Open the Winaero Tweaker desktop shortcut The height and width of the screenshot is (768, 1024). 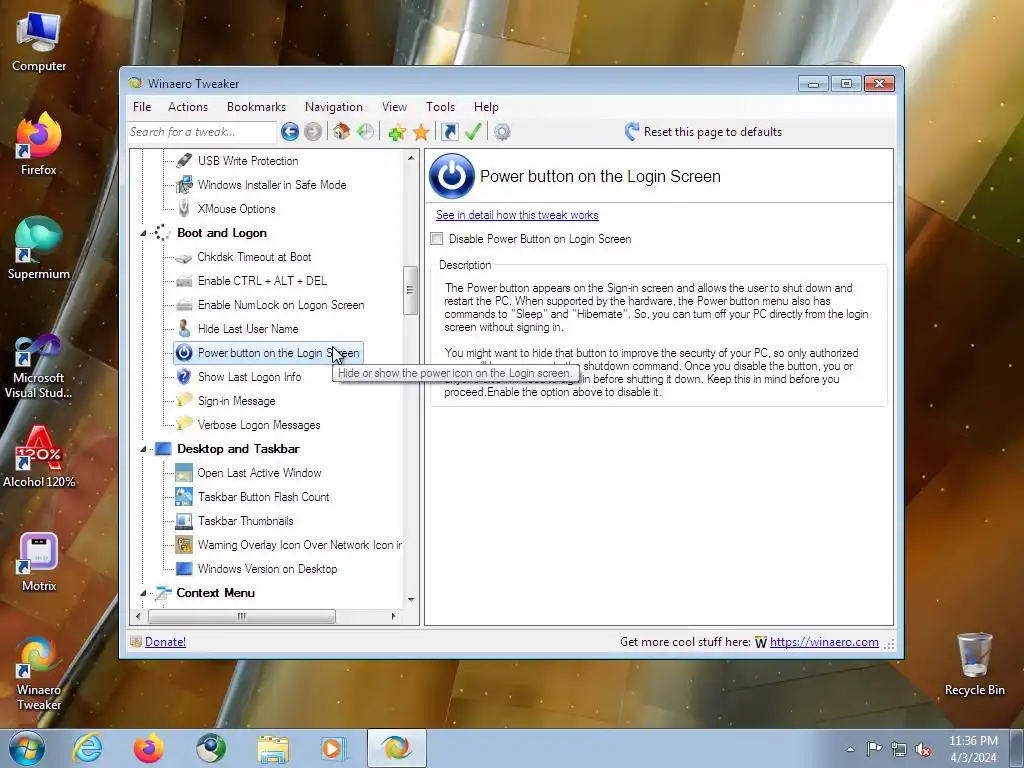click(39, 673)
